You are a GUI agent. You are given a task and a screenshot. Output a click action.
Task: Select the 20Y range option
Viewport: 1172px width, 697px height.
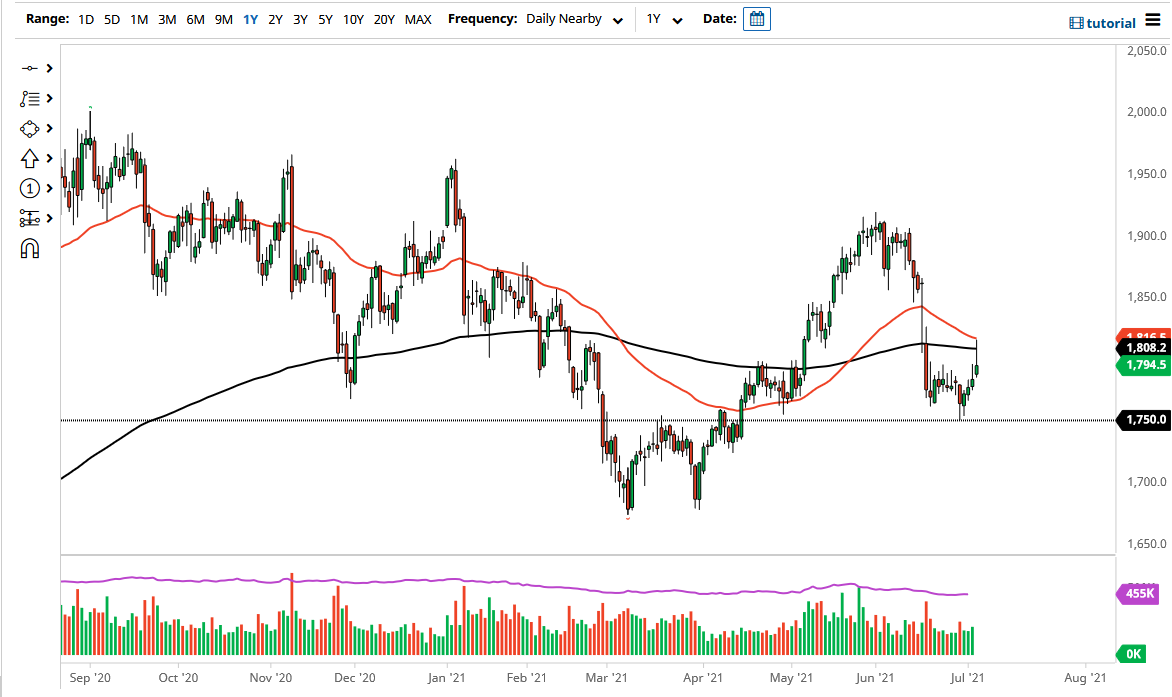(x=384, y=19)
